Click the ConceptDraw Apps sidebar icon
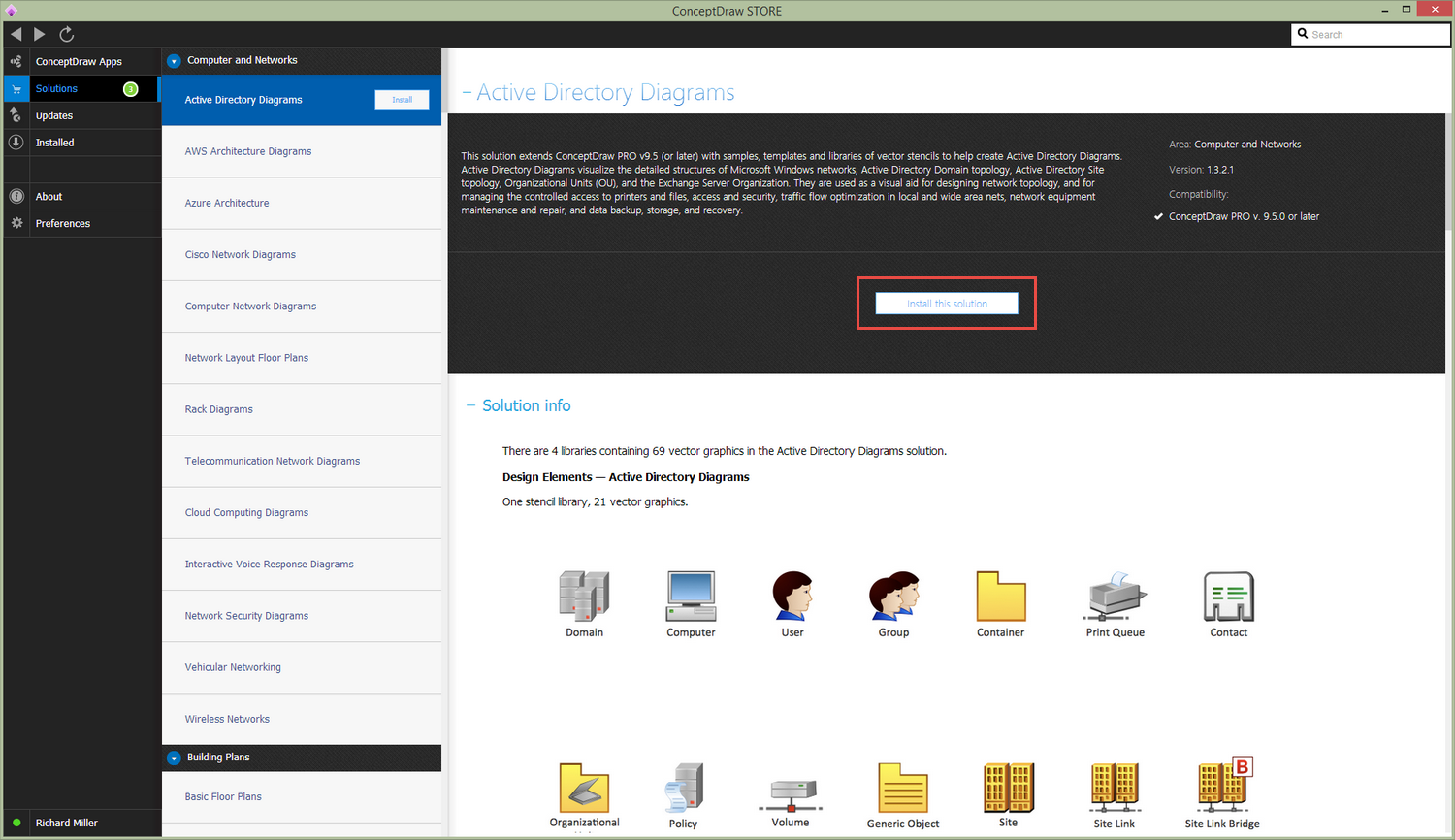This screenshot has height=840, width=1455. click(x=16, y=61)
